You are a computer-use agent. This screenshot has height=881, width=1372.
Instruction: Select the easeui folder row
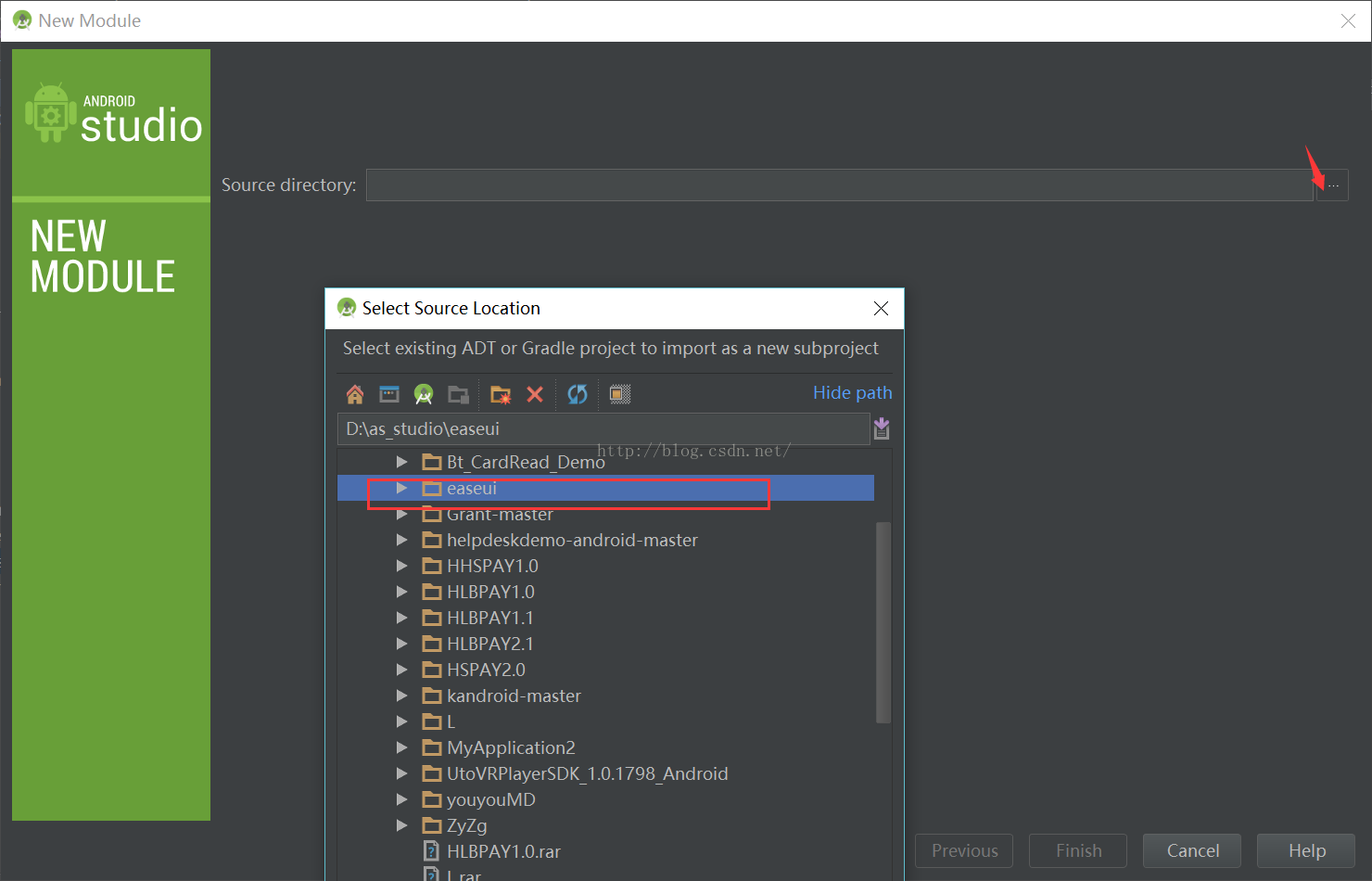605,488
